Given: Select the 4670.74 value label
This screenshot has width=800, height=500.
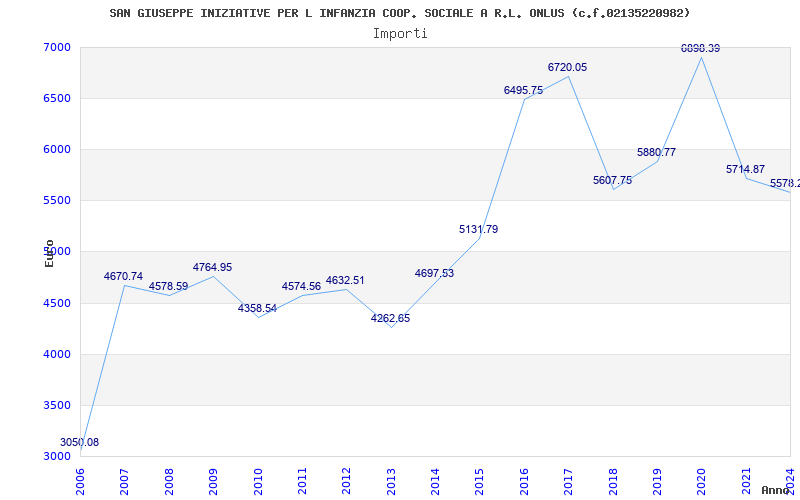Looking at the screenshot, I should [x=123, y=276].
